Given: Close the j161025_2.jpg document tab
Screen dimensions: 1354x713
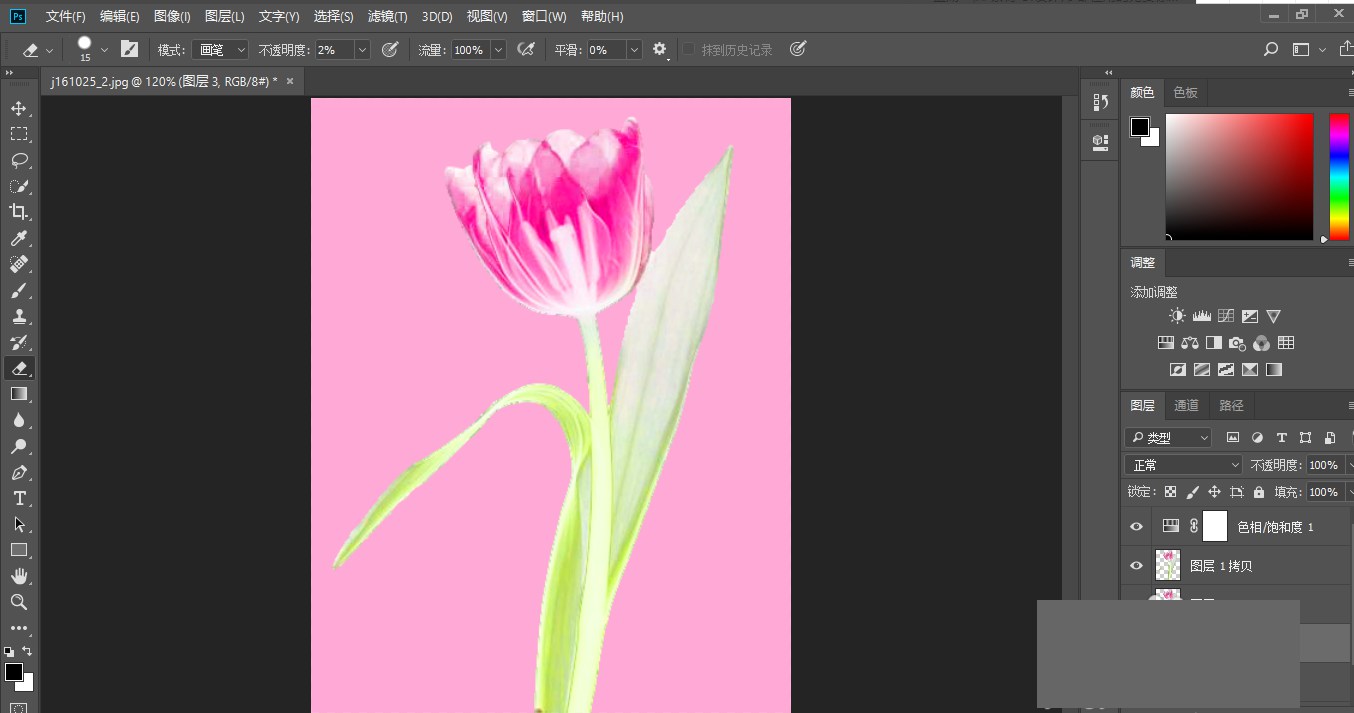Looking at the screenshot, I should click(289, 81).
